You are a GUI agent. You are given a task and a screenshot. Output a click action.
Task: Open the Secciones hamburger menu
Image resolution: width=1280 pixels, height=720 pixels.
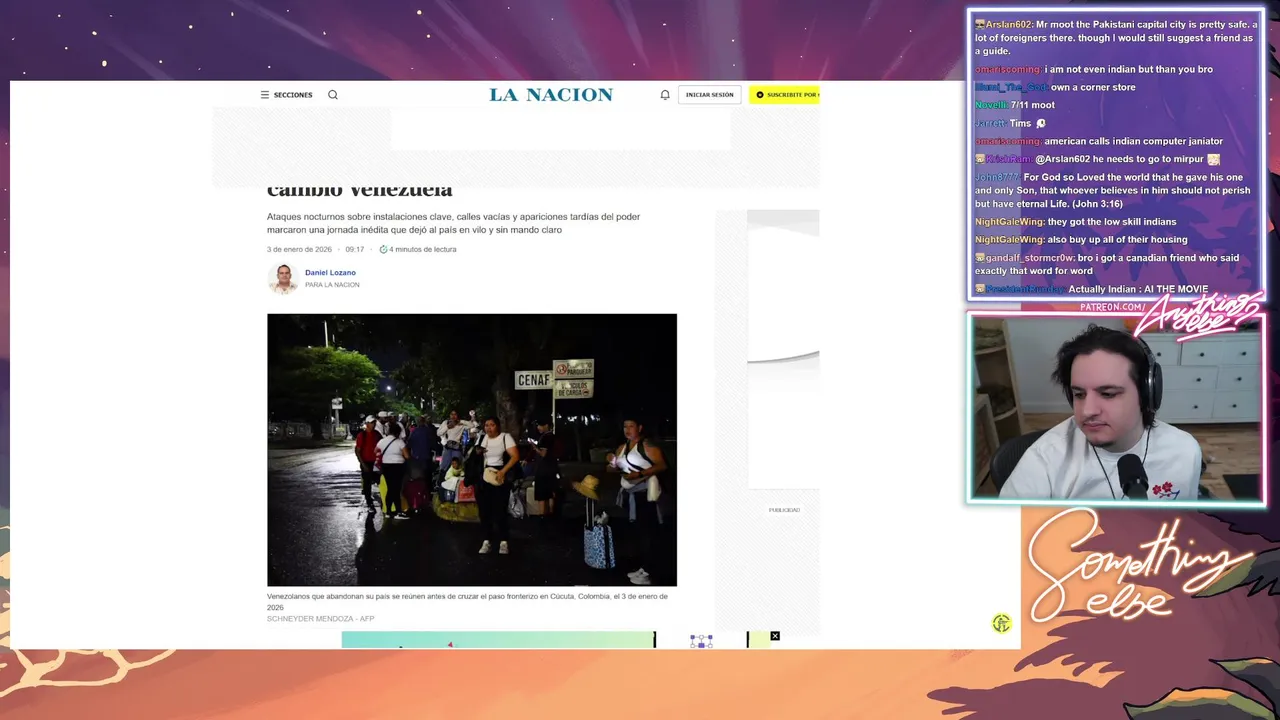(286, 95)
